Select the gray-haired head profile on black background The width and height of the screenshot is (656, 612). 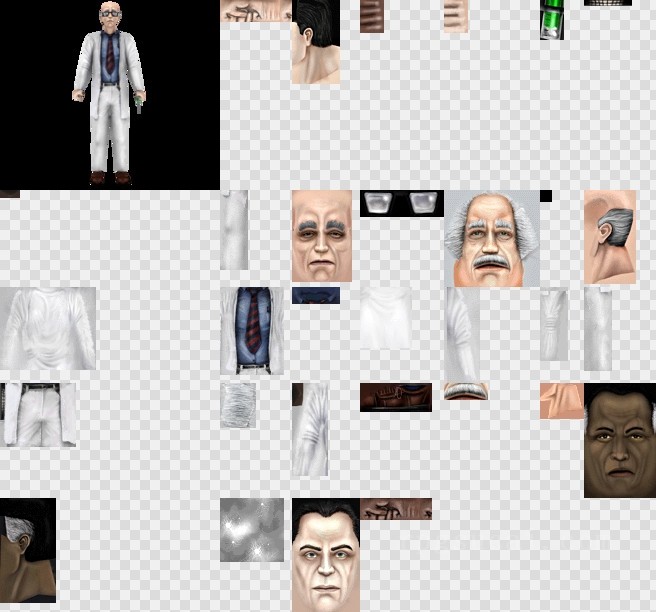(x=27, y=537)
